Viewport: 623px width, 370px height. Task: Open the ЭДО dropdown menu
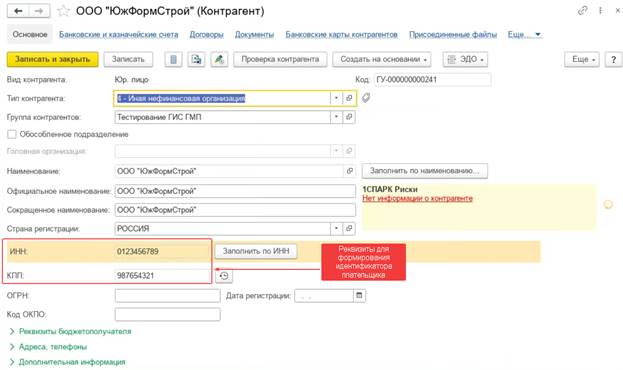click(465, 60)
